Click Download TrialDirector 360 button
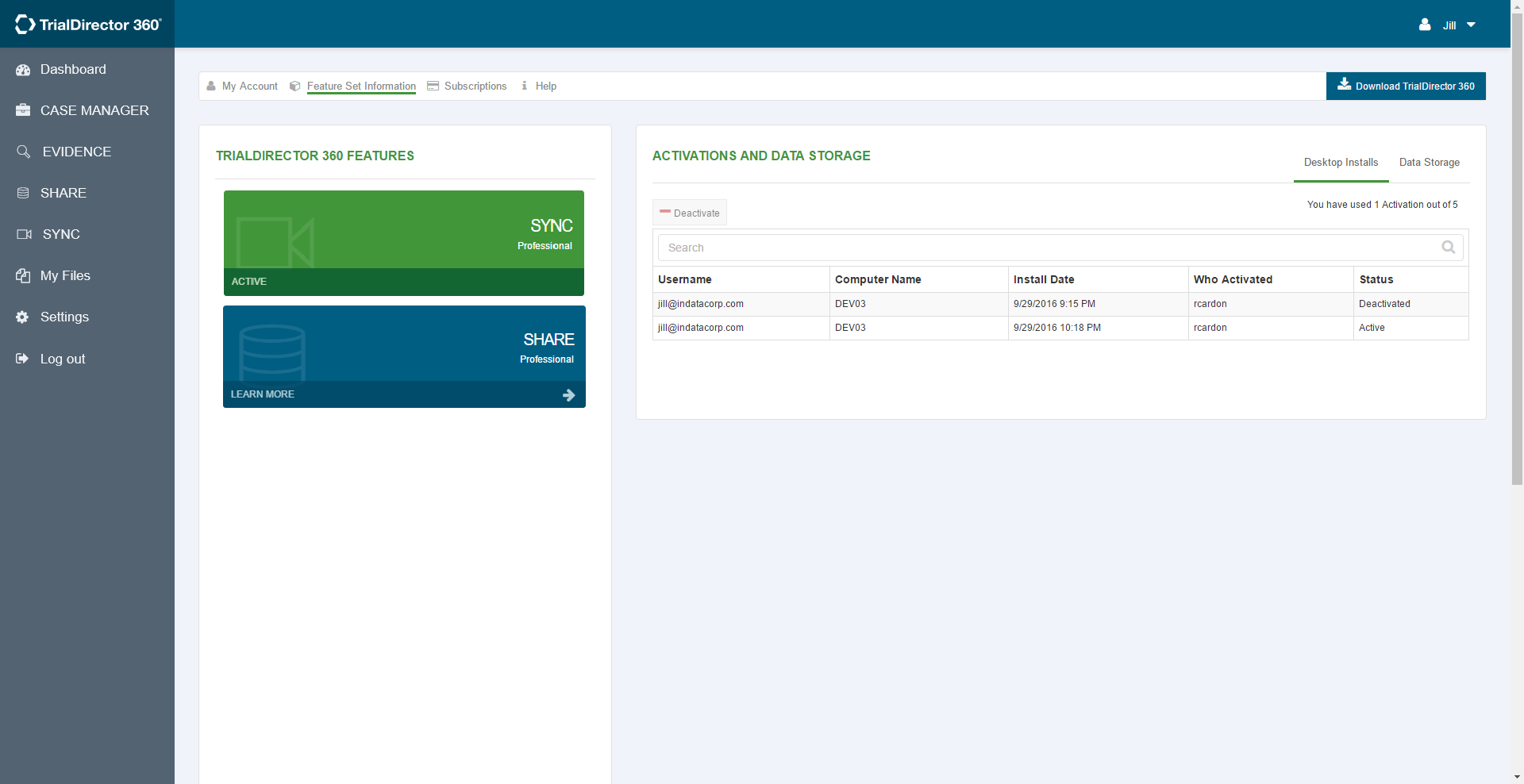Image resolution: width=1524 pixels, height=784 pixels. [1406, 86]
